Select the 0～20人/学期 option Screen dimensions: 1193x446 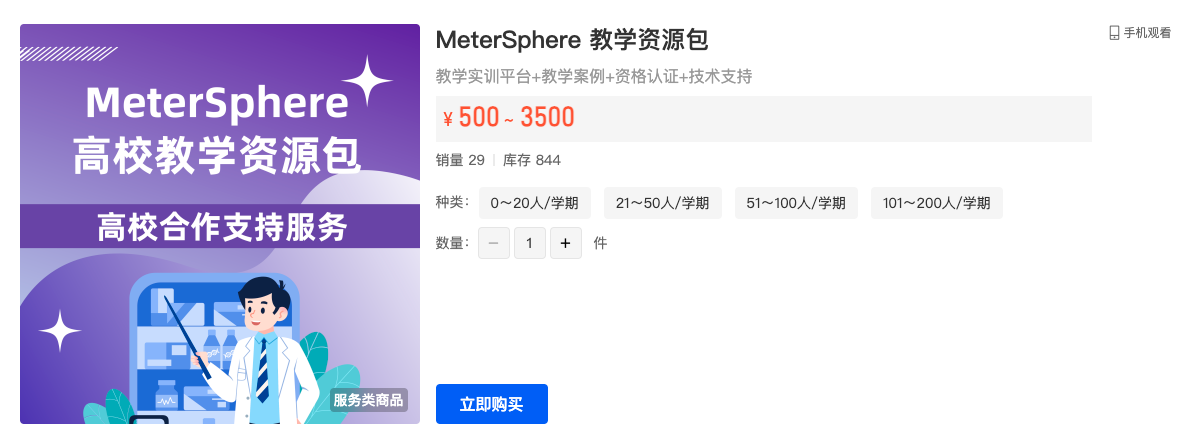(x=534, y=203)
